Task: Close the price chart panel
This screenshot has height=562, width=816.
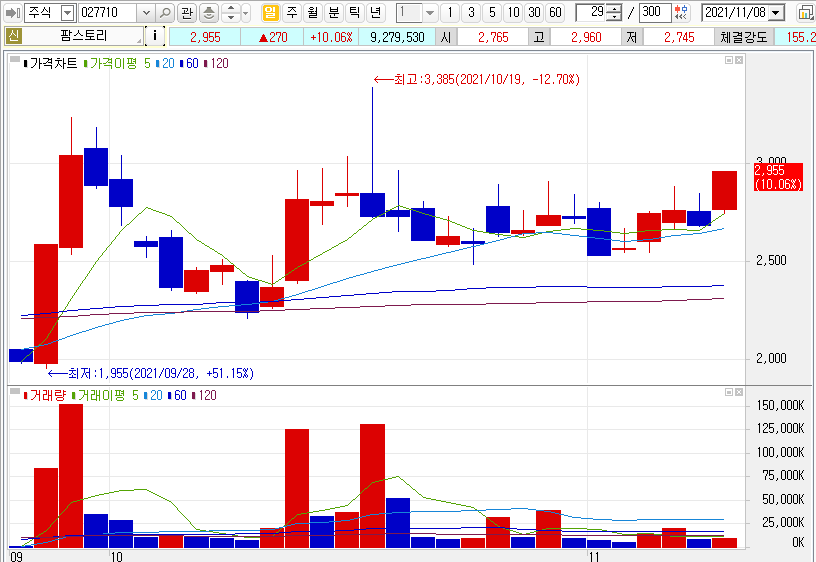Action: click(738, 60)
